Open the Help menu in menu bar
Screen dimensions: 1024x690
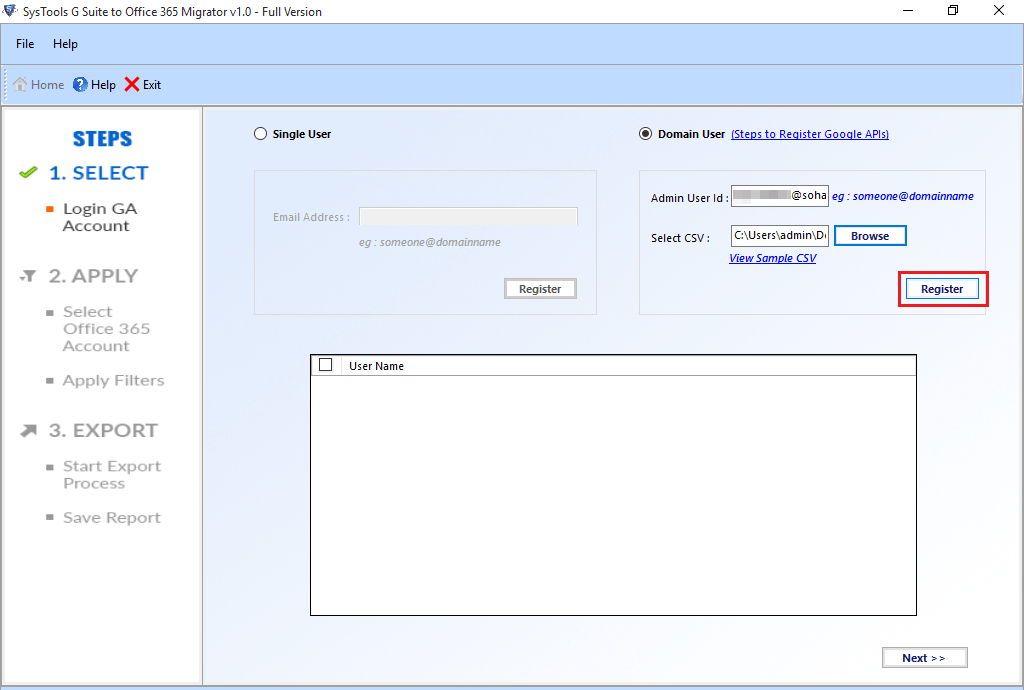pos(65,44)
